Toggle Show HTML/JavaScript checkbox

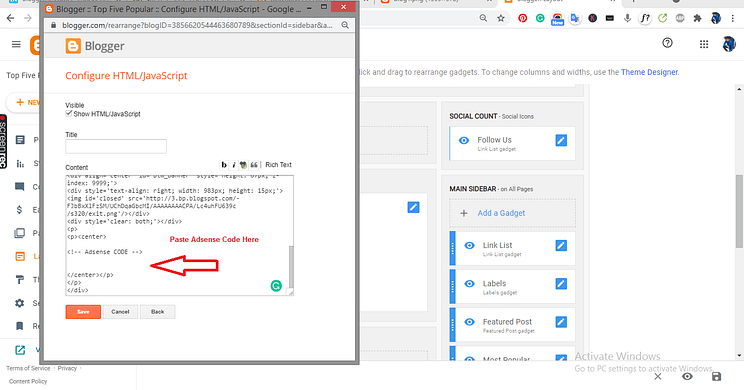[69, 113]
